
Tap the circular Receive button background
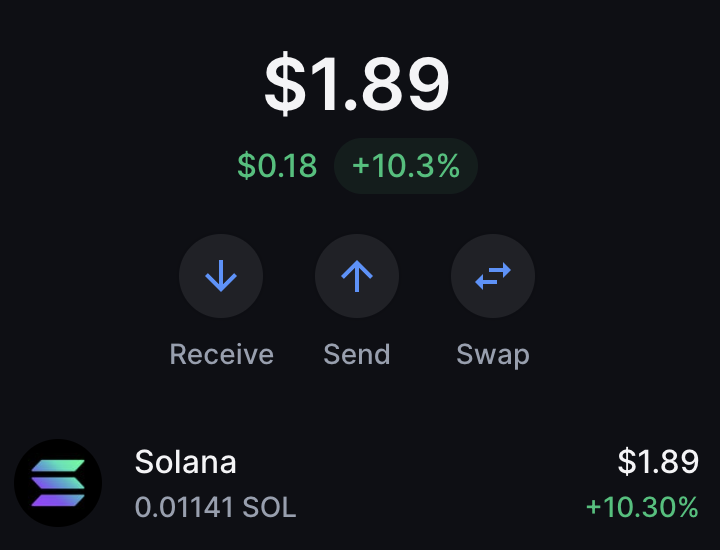(221, 276)
